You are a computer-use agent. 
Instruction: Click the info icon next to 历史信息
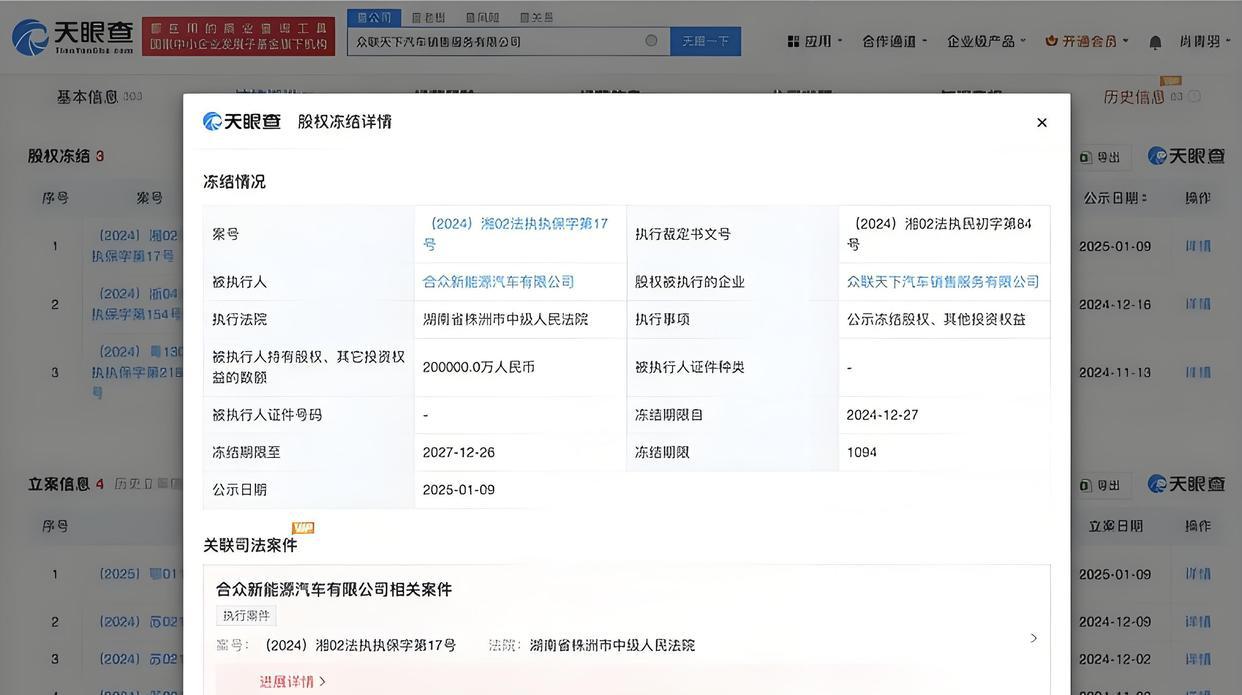(1194, 96)
